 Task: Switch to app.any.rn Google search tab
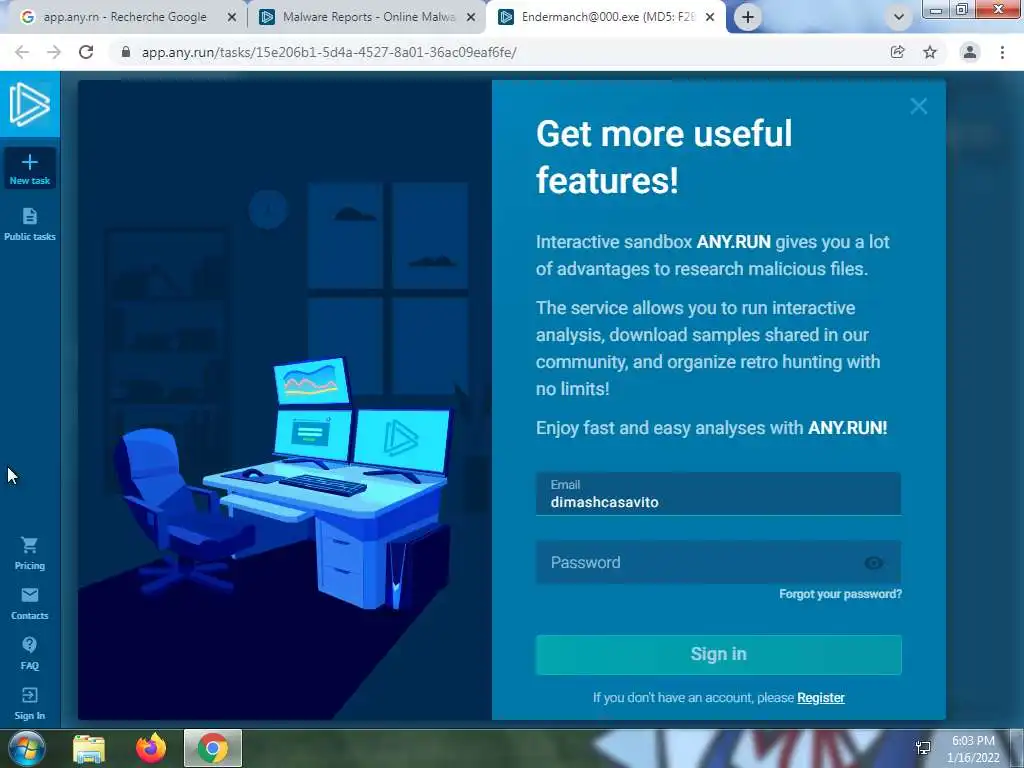point(124,17)
